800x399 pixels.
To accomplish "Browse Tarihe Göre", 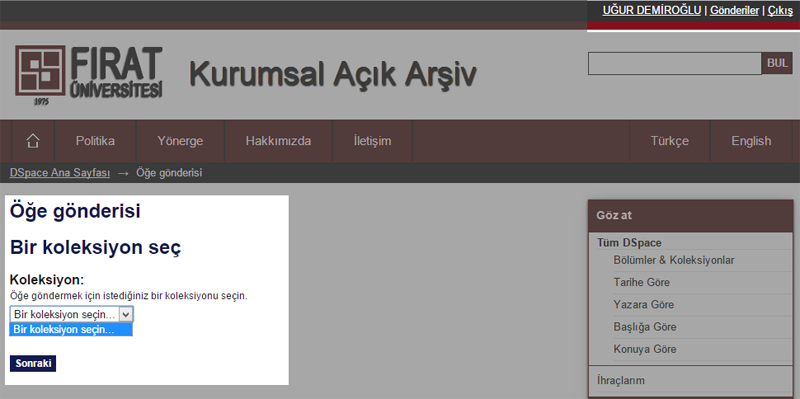I will click(x=641, y=282).
